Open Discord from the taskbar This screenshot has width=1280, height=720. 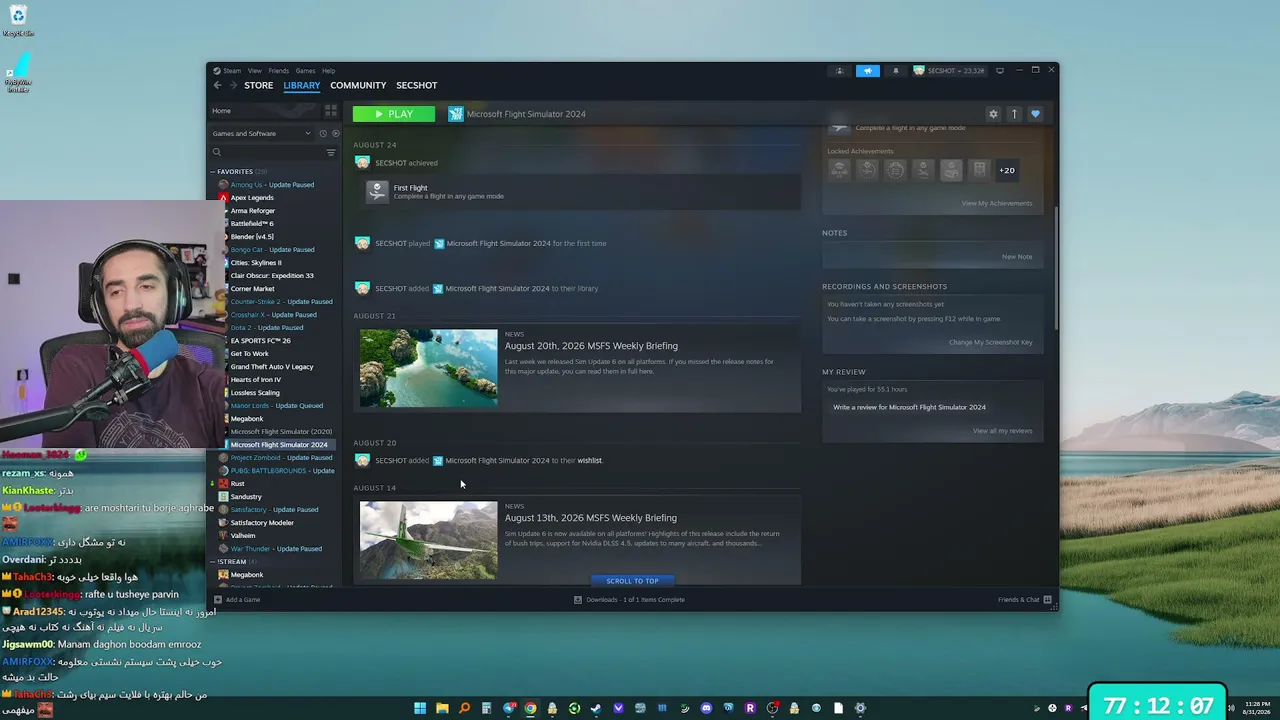pyautogui.click(x=706, y=709)
